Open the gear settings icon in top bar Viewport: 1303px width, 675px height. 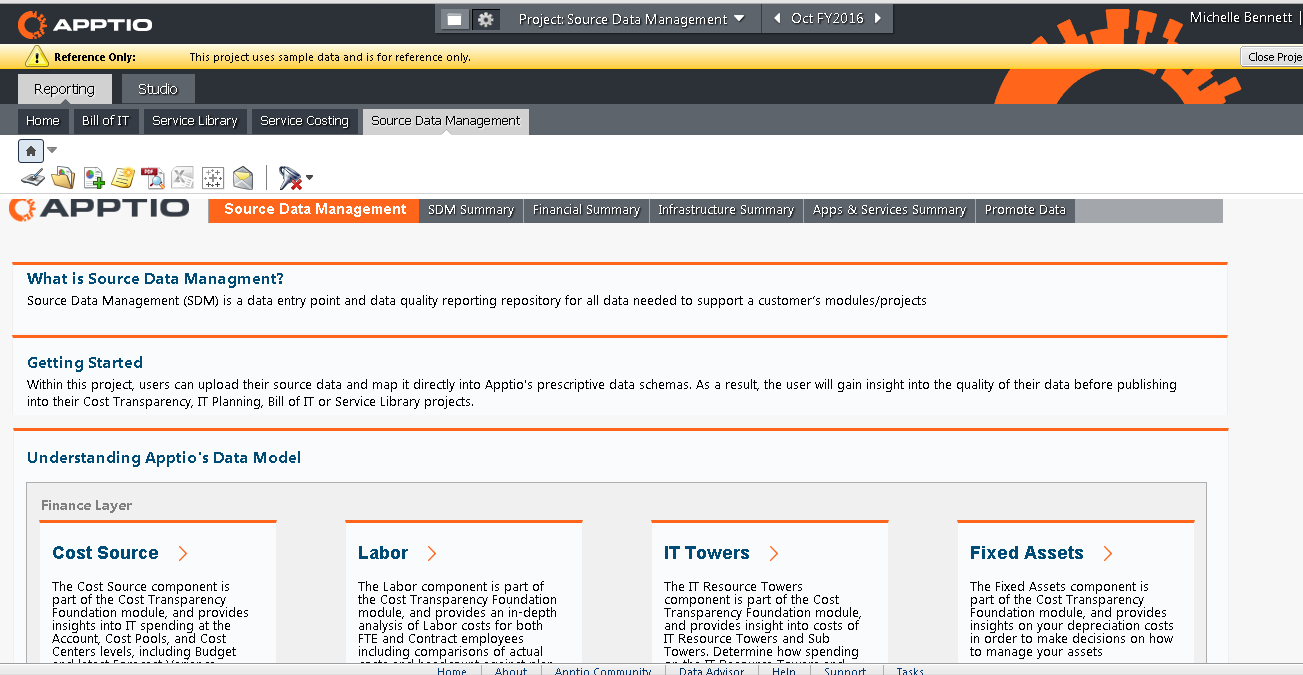click(x=485, y=19)
